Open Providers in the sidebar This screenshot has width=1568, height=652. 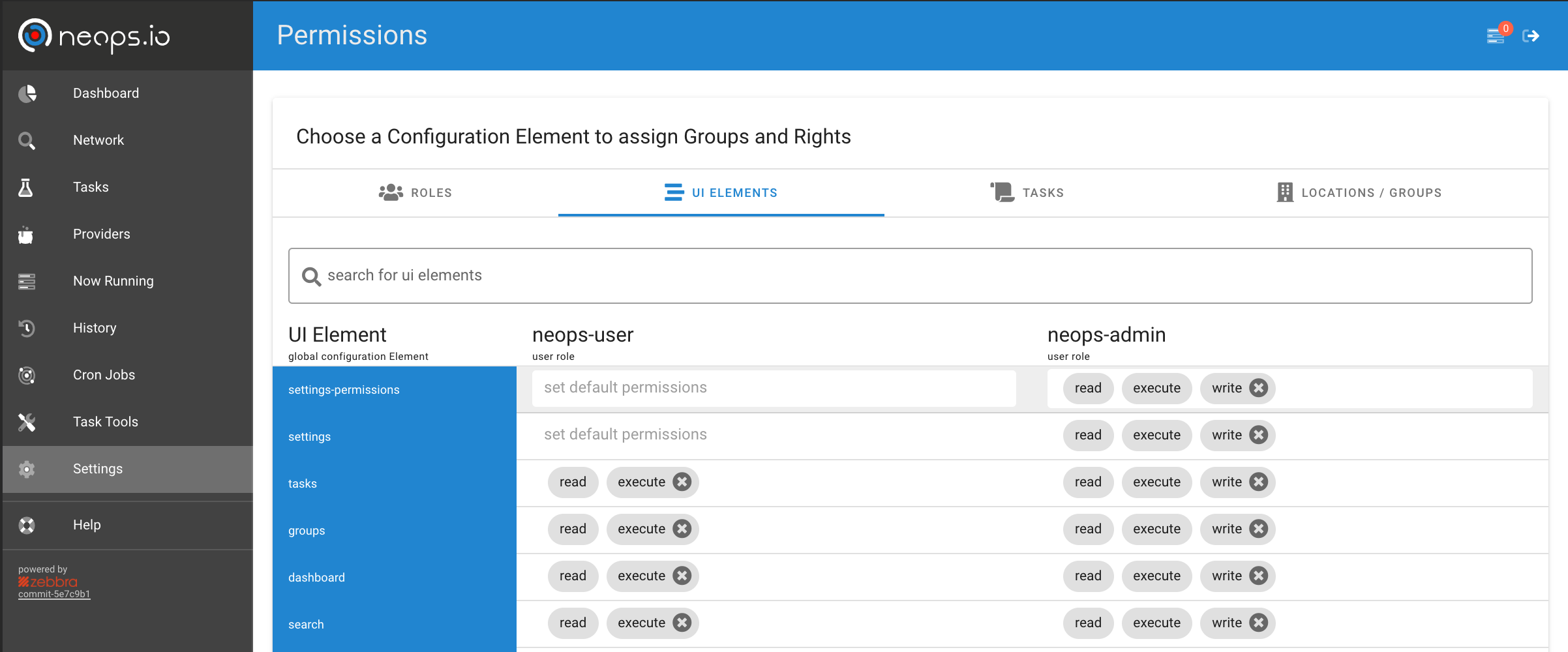[127, 235]
